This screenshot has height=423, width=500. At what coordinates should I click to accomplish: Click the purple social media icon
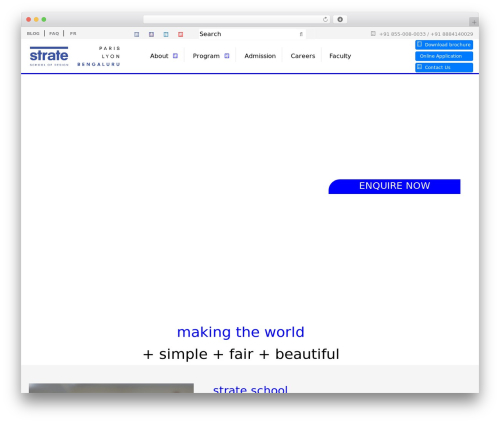[x=151, y=34]
